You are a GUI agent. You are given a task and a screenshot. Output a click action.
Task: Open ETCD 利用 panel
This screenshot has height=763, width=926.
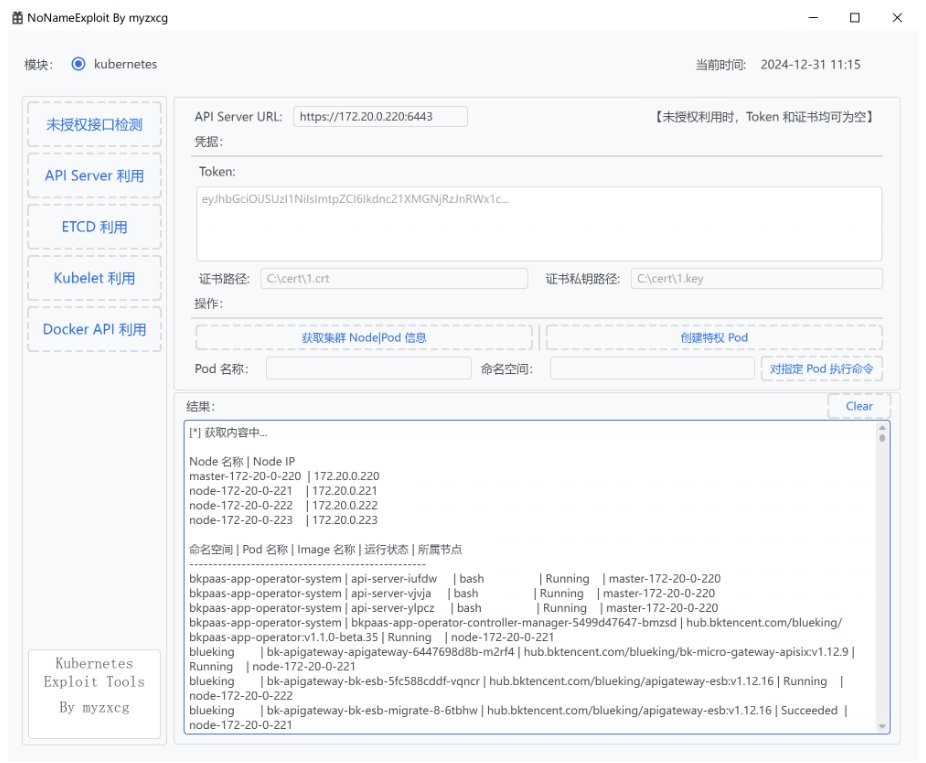(94, 227)
